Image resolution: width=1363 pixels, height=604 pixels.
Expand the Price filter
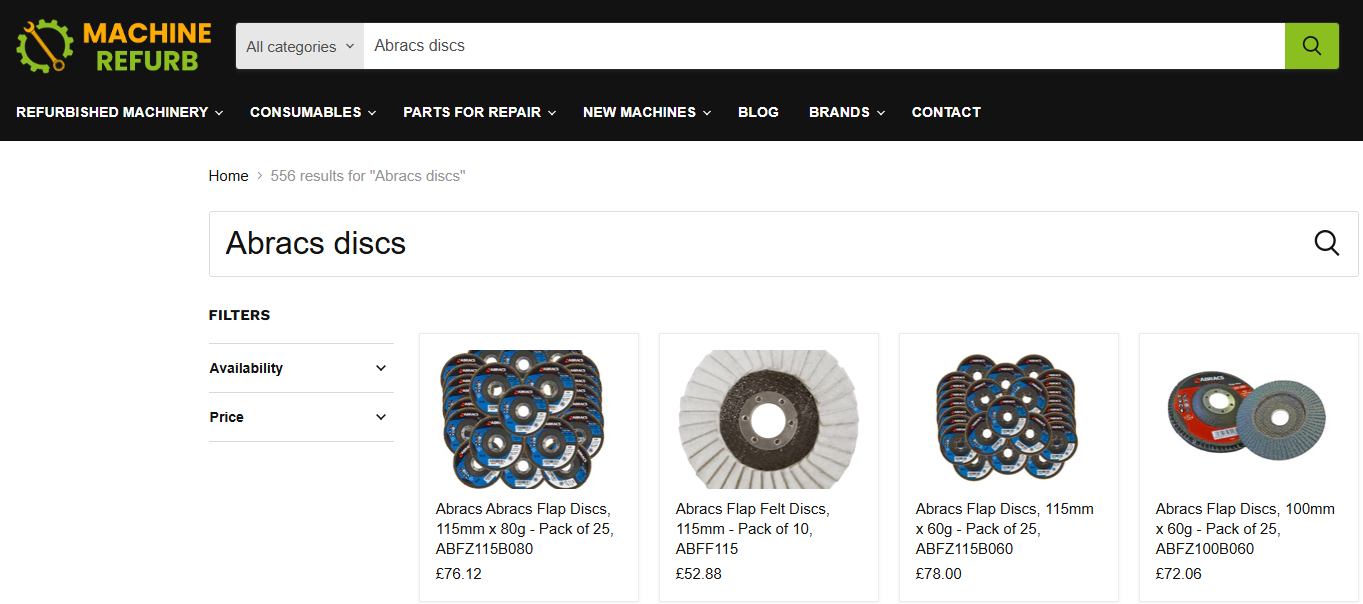pos(300,417)
